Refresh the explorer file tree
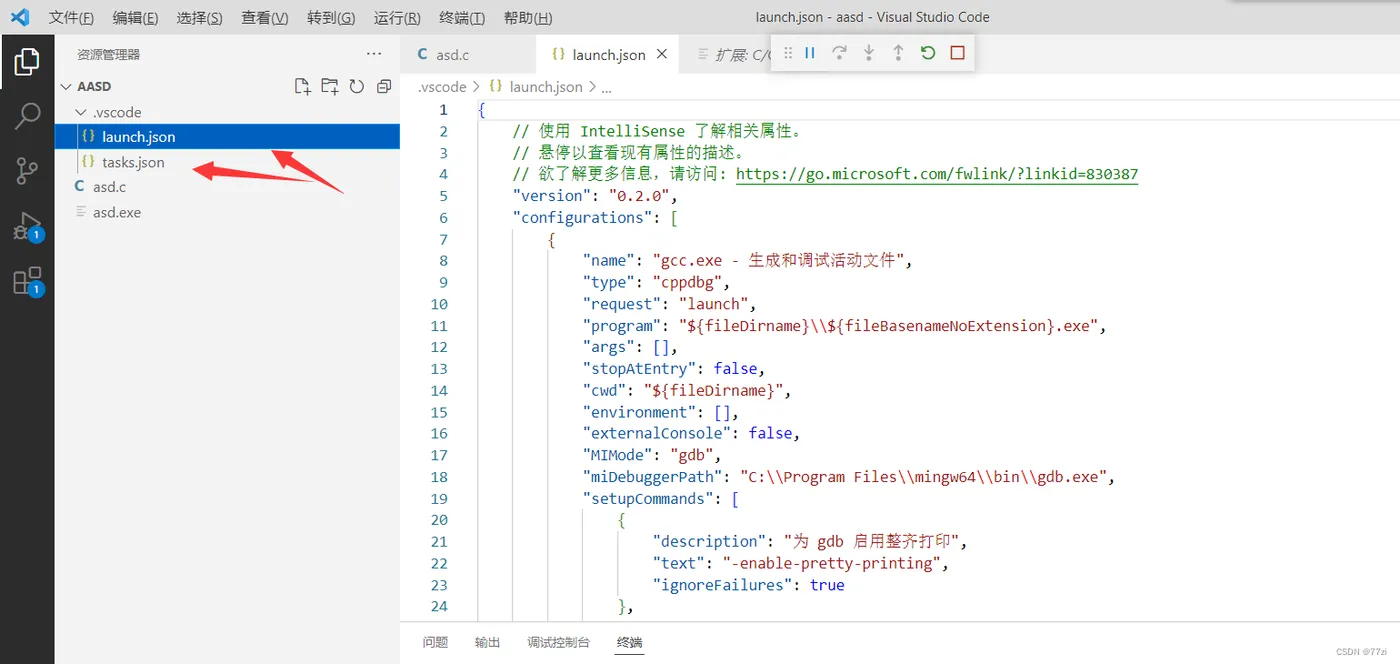This screenshot has height=664, width=1400. 356,87
